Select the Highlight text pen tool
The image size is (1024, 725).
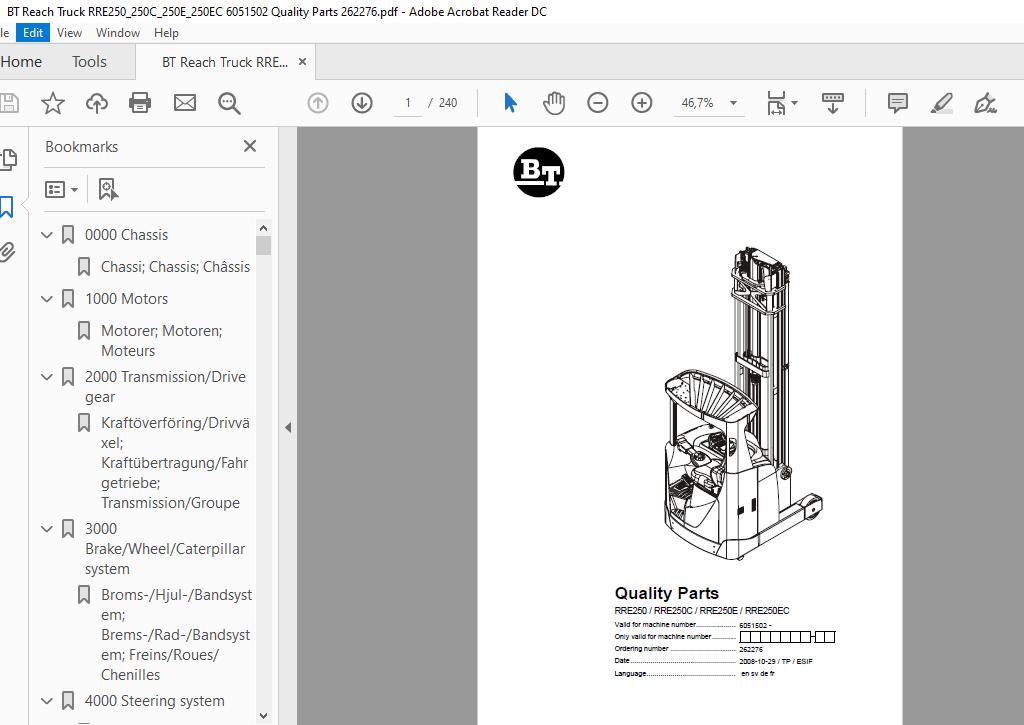point(941,103)
